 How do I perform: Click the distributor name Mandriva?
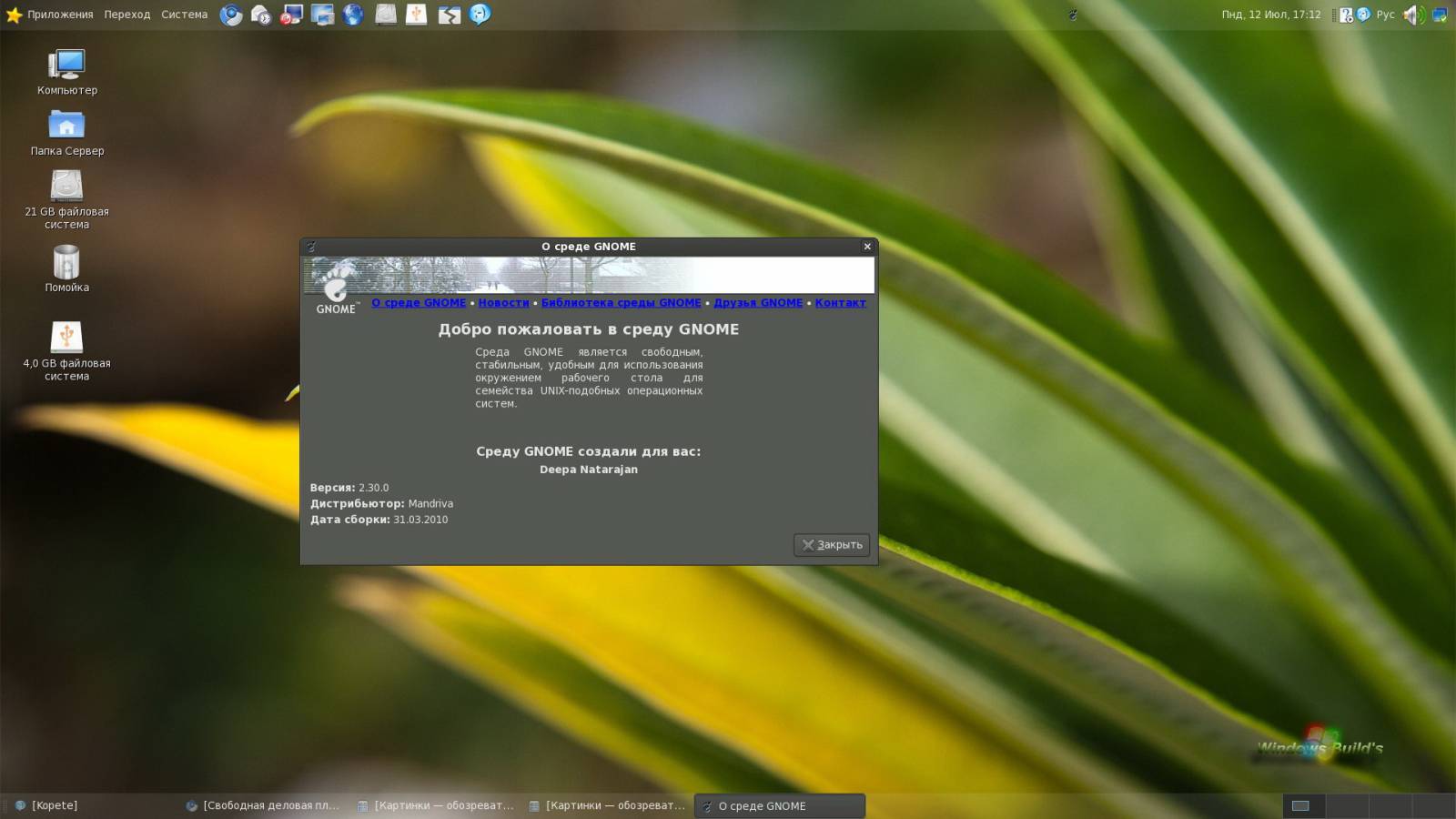pos(430,504)
